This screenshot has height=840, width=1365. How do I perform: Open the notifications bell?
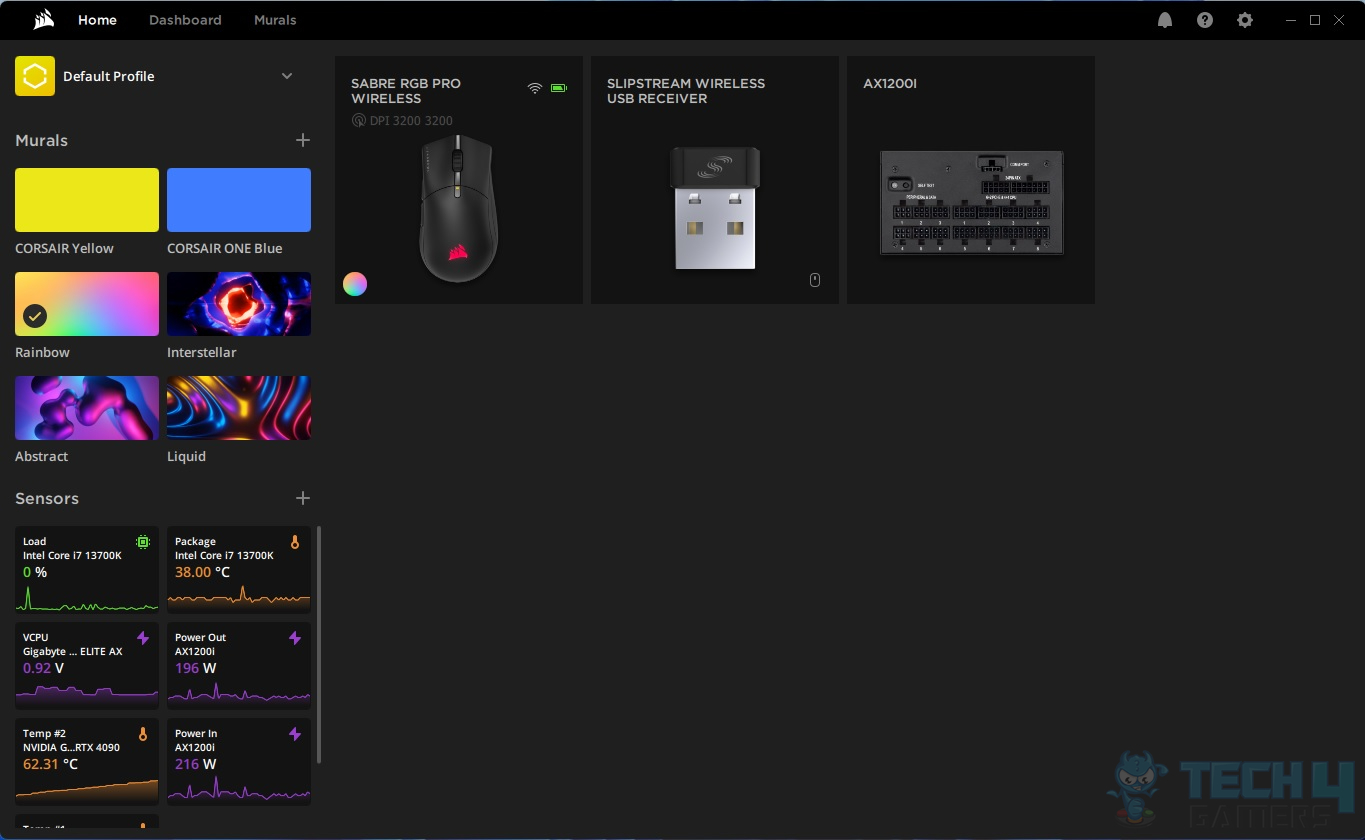coord(1165,20)
